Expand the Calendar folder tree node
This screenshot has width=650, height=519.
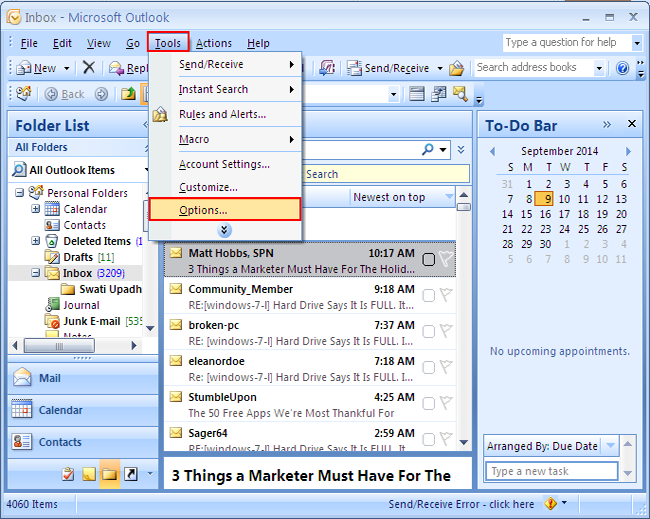(x=36, y=209)
